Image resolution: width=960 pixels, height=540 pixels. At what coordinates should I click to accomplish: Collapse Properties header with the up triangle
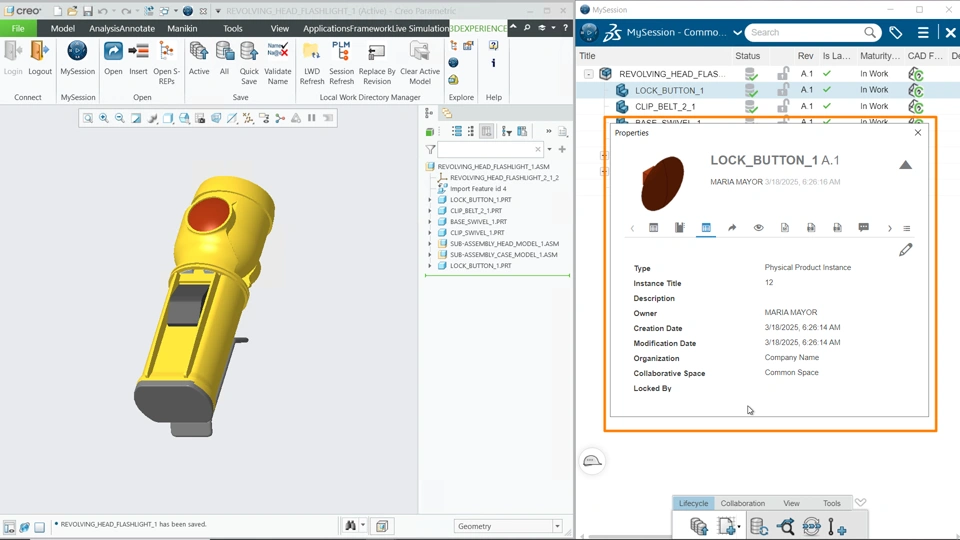[905, 165]
